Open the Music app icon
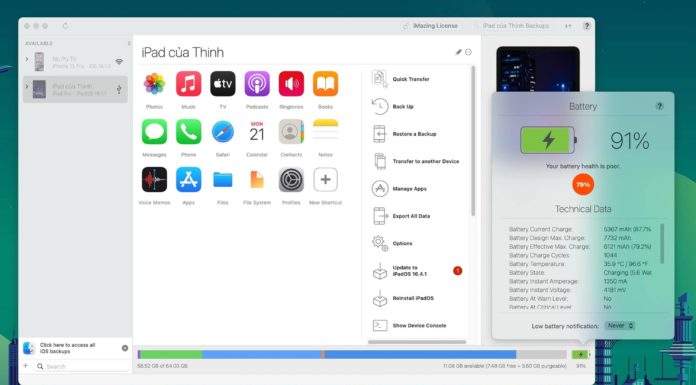 pos(188,83)
